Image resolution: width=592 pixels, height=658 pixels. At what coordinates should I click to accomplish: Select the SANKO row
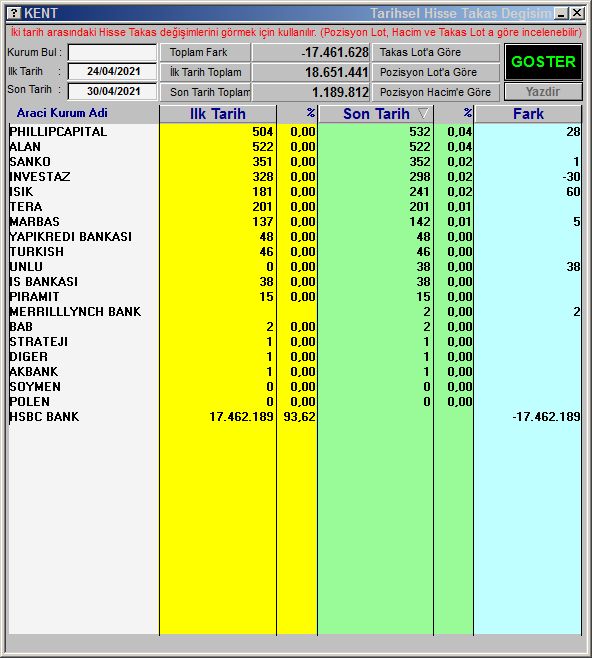tap(295, 162)
